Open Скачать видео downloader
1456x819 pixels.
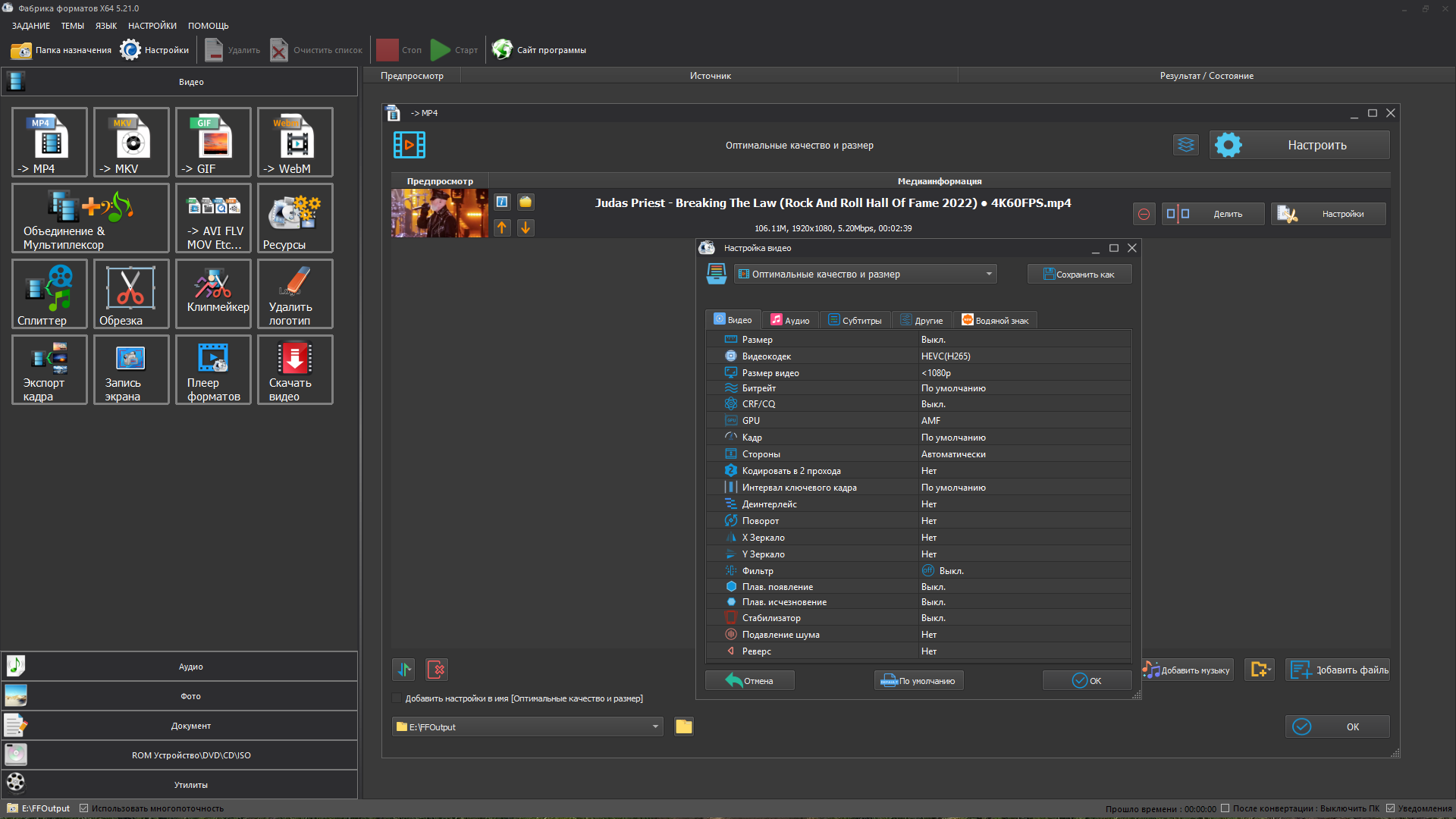coord(295,370)
